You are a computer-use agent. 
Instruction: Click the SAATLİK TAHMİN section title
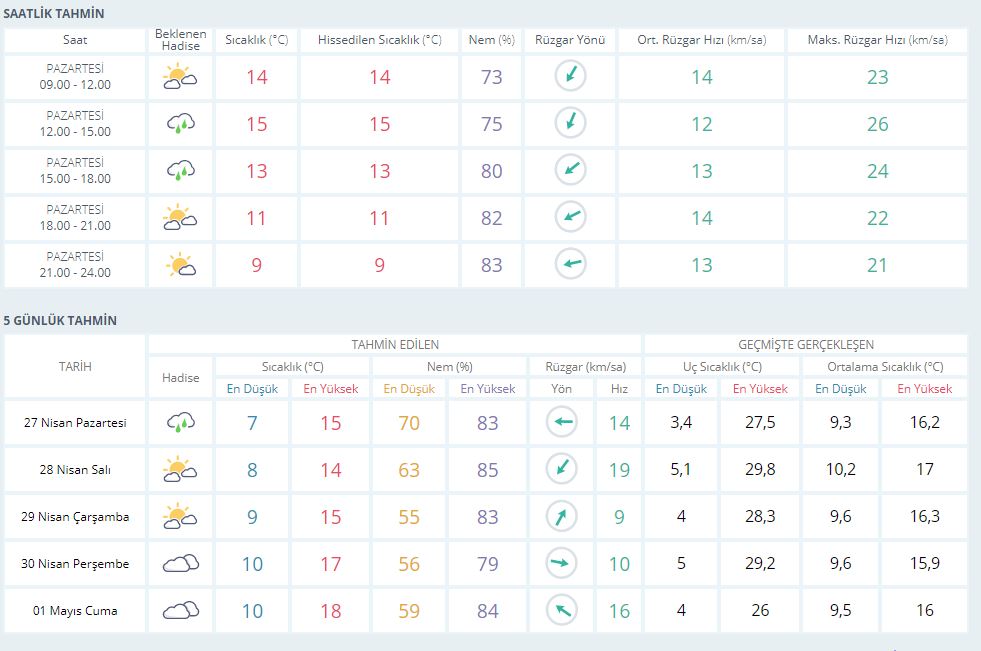(x=54, y=13)
